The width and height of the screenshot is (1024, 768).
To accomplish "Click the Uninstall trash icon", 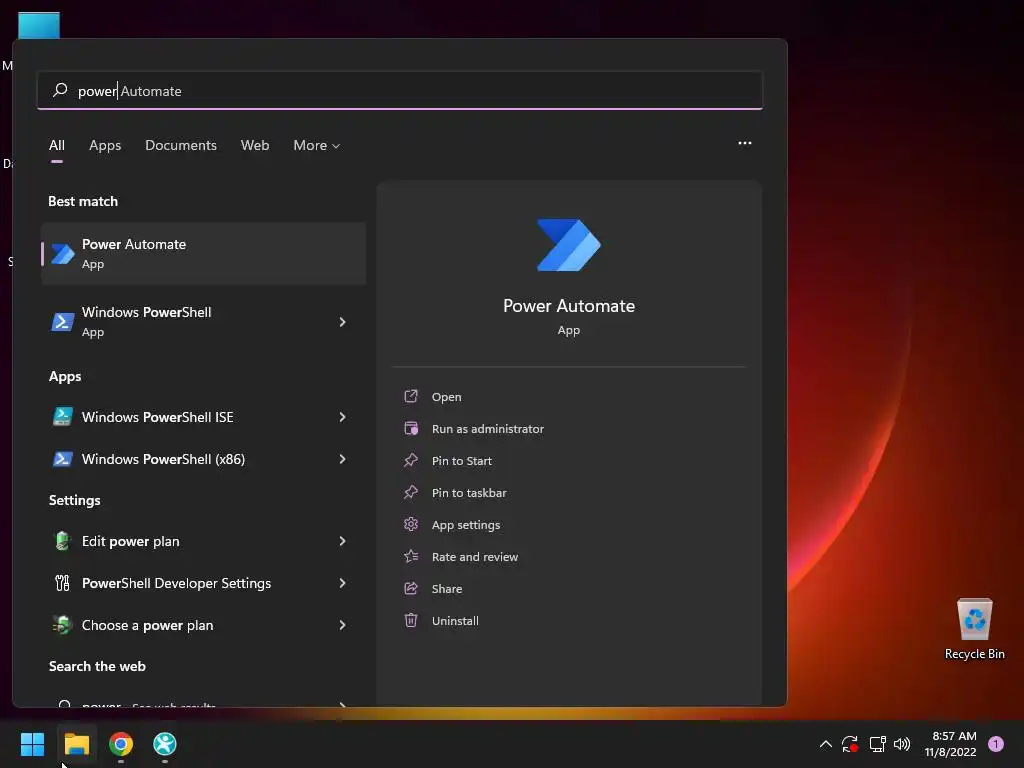I will (x=411, y=620).
